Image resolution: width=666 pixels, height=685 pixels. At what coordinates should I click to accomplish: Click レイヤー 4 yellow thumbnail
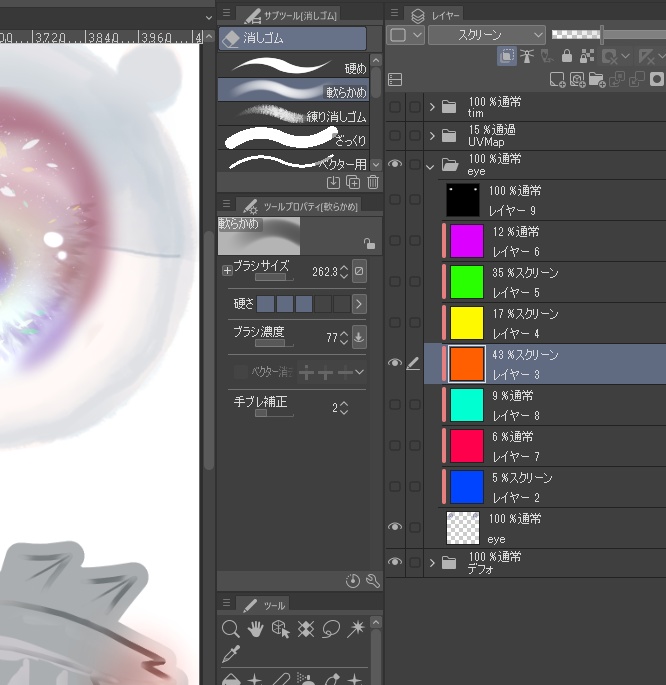click(x=466, y=322)
